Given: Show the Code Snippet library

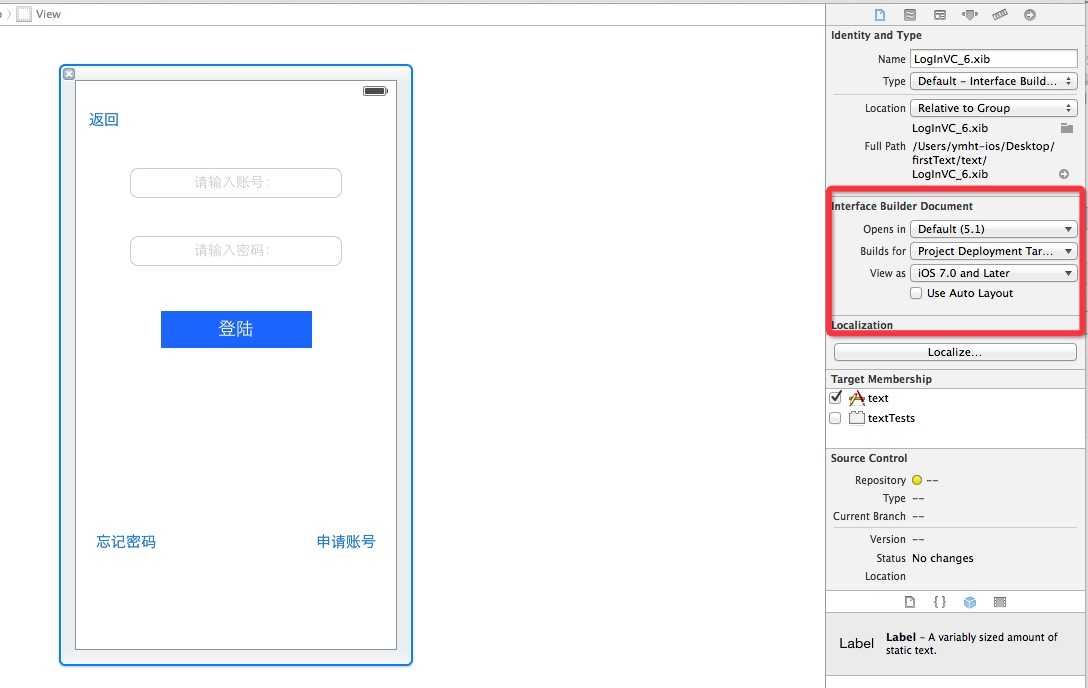Looking at the screenshot, I should point(940,602).
